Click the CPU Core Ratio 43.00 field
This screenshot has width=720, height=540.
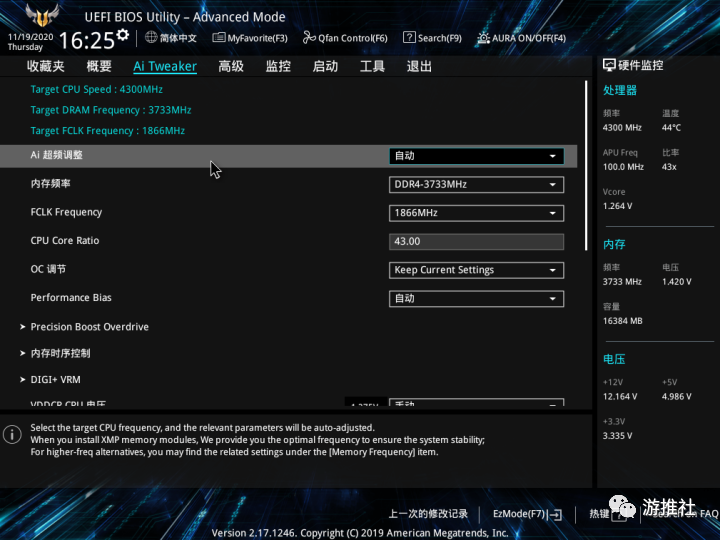pos(476,242)
